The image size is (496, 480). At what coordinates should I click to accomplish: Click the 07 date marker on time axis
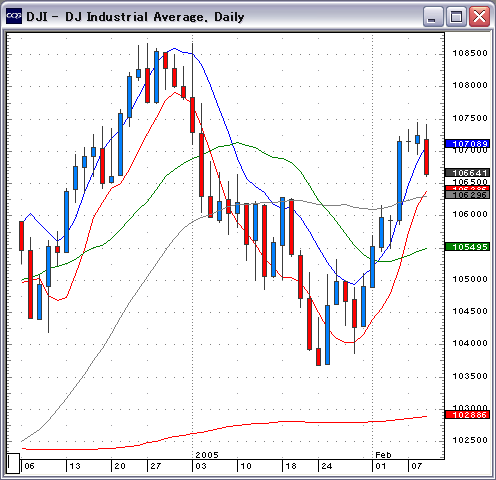click(x=417, y=466)
